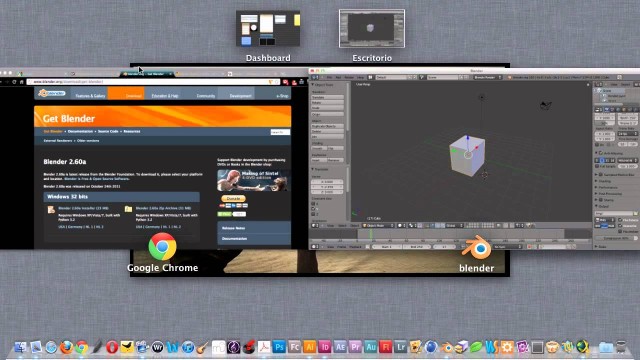Select the Escritorio desktop thumbnail

pyautogui.click(x=372, y=29)
